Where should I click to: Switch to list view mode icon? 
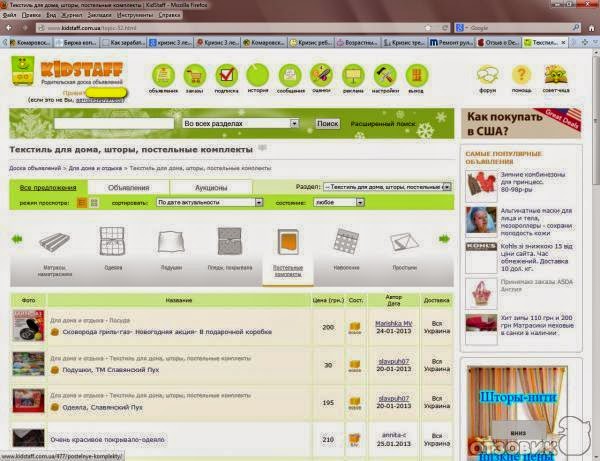[82, 203]
